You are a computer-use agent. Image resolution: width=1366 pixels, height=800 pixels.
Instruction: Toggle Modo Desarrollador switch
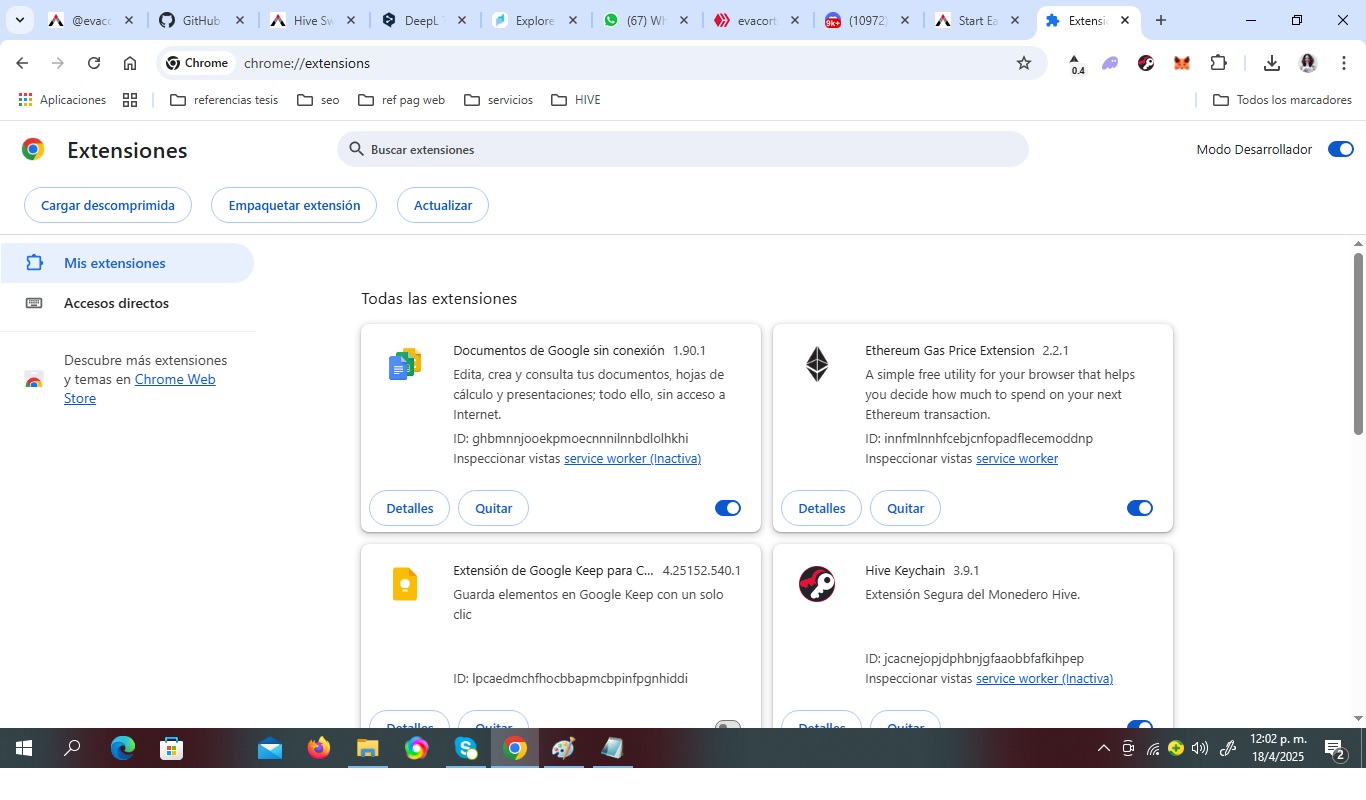pos(1340,149)
